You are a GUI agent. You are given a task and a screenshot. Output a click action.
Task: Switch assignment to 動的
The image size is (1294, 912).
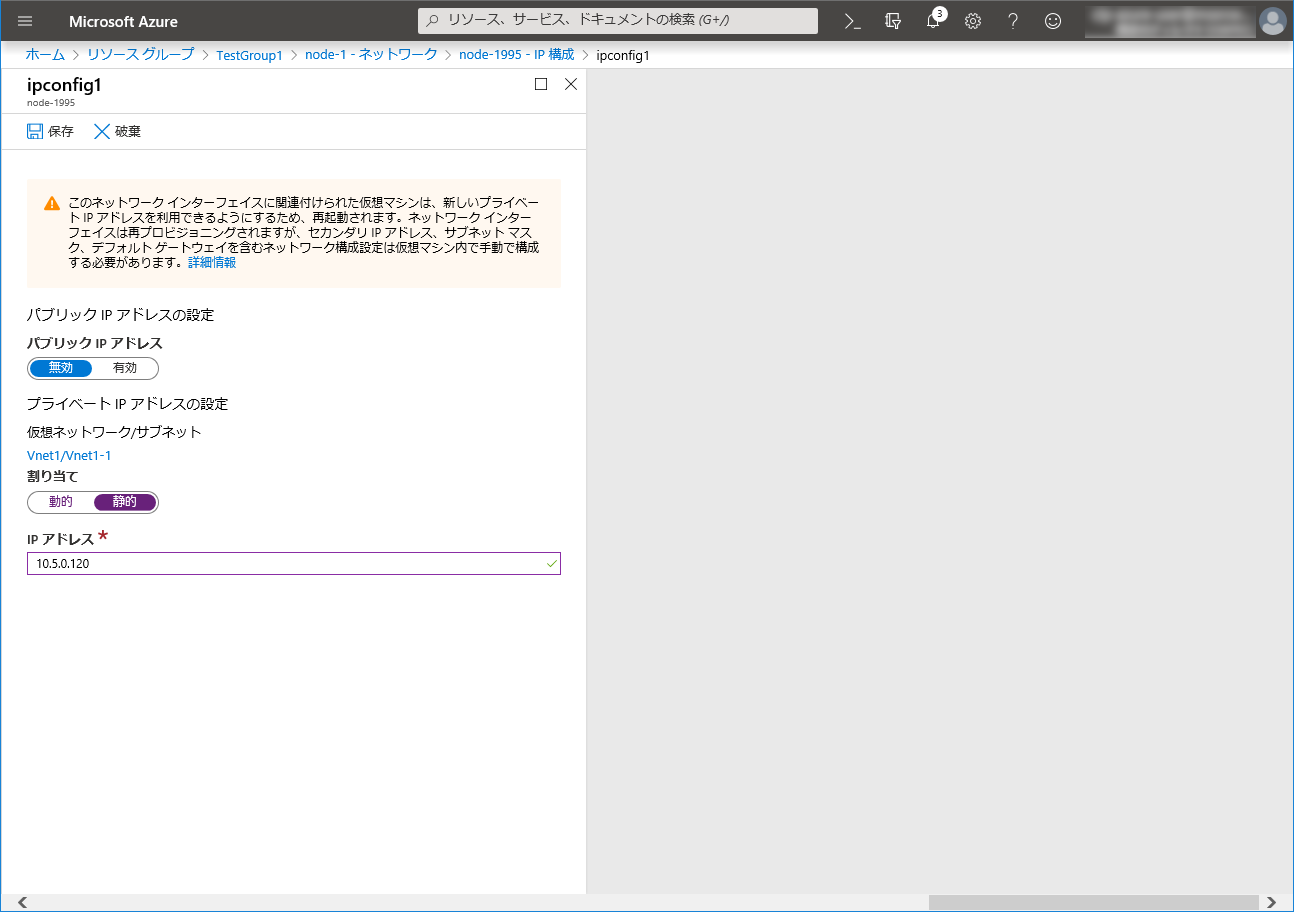coord(61,502)
